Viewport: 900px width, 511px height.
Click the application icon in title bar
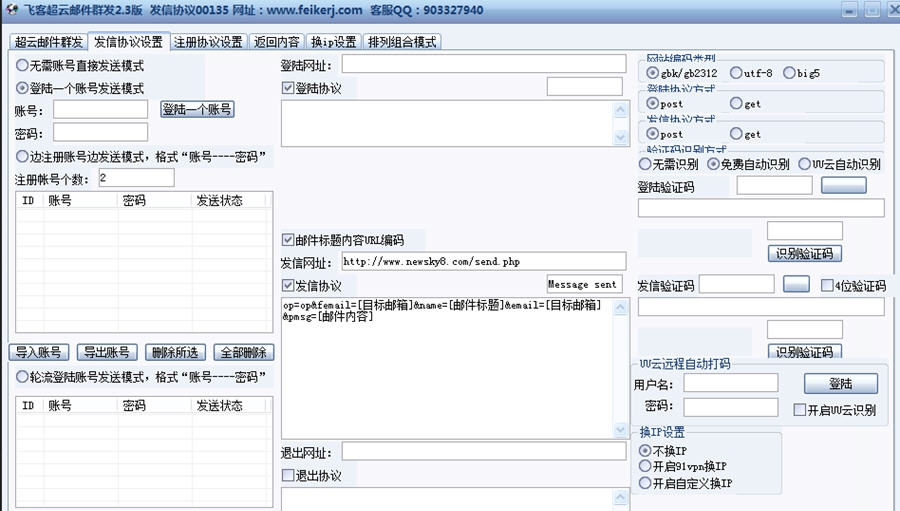11,9
